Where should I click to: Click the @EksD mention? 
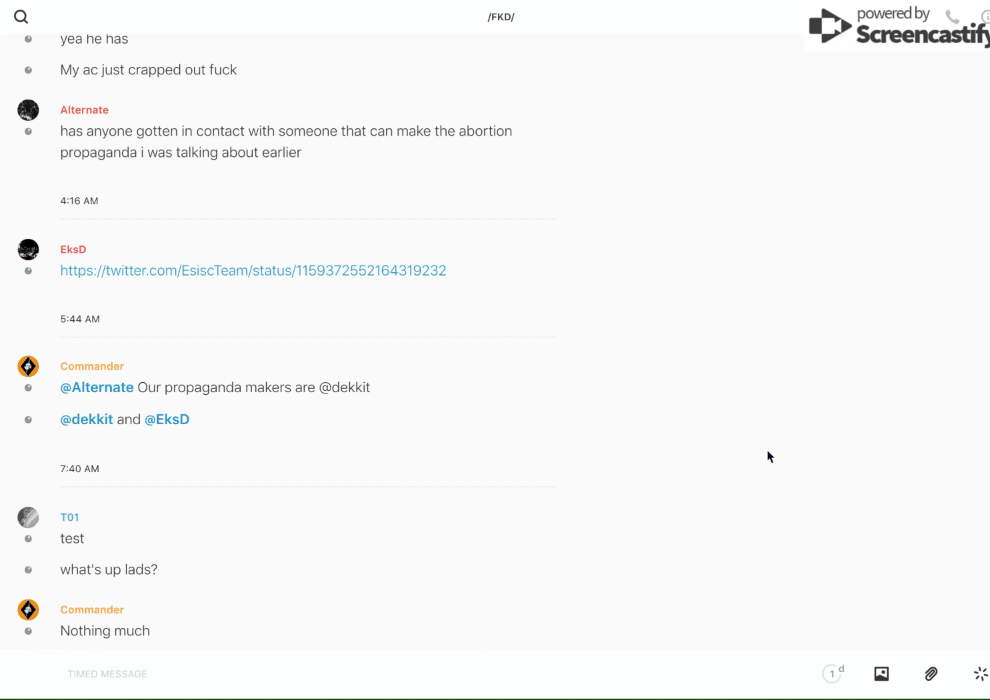click(x=167, y=419)
